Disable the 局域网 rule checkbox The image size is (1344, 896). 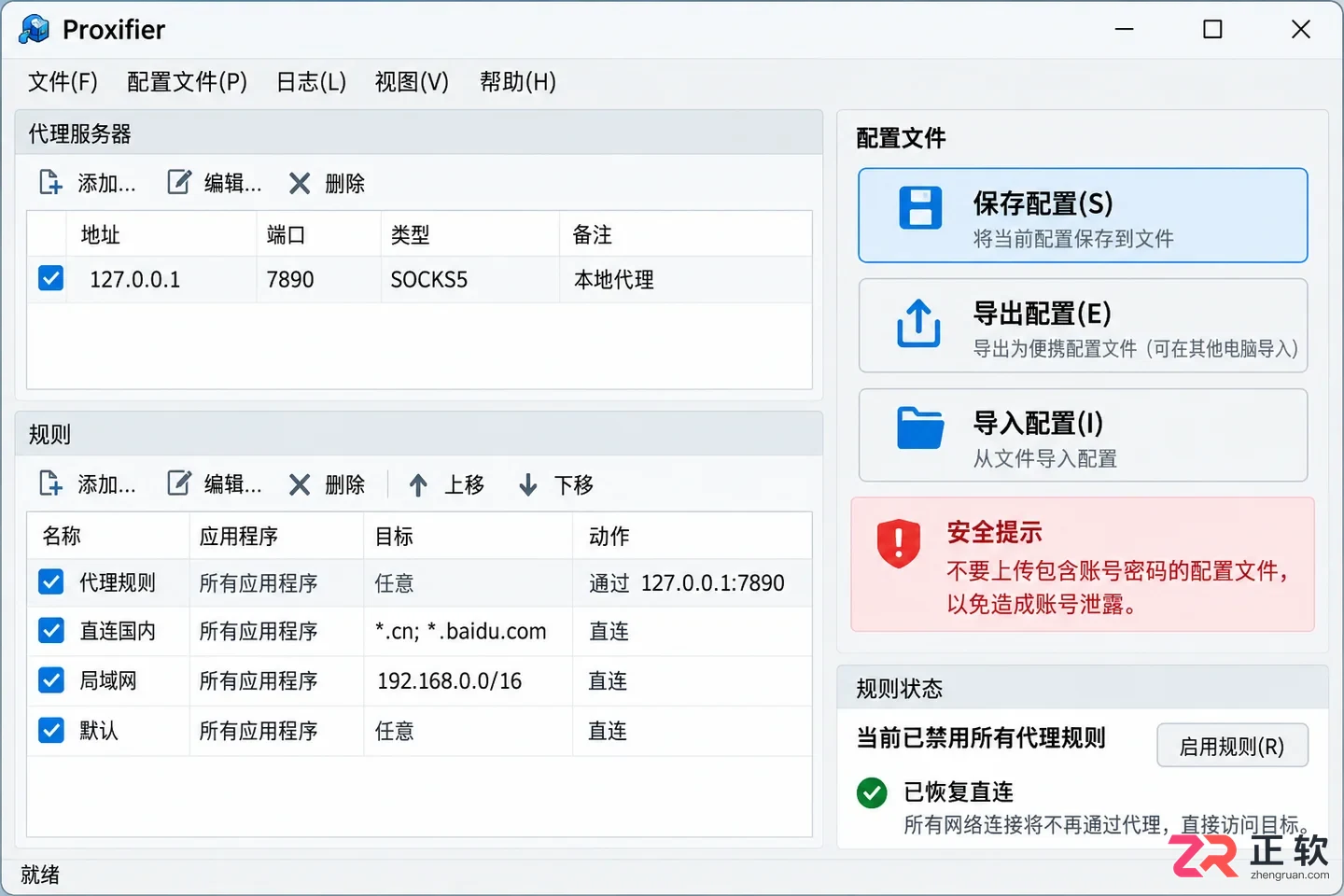51,680
